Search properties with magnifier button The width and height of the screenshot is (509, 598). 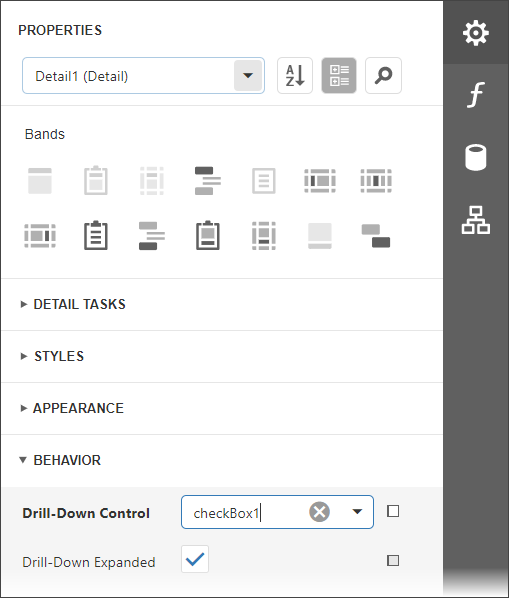(x=383, y=76)
